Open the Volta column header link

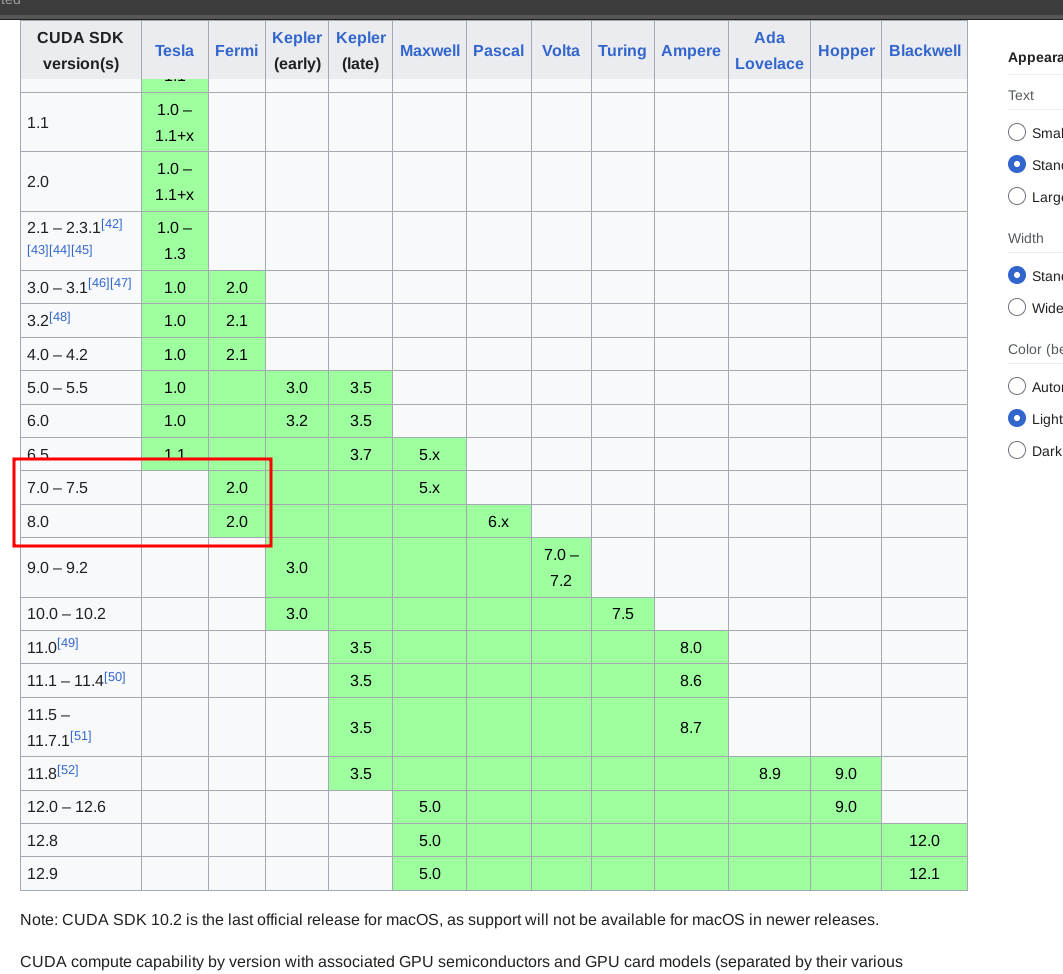coord(561,51)
